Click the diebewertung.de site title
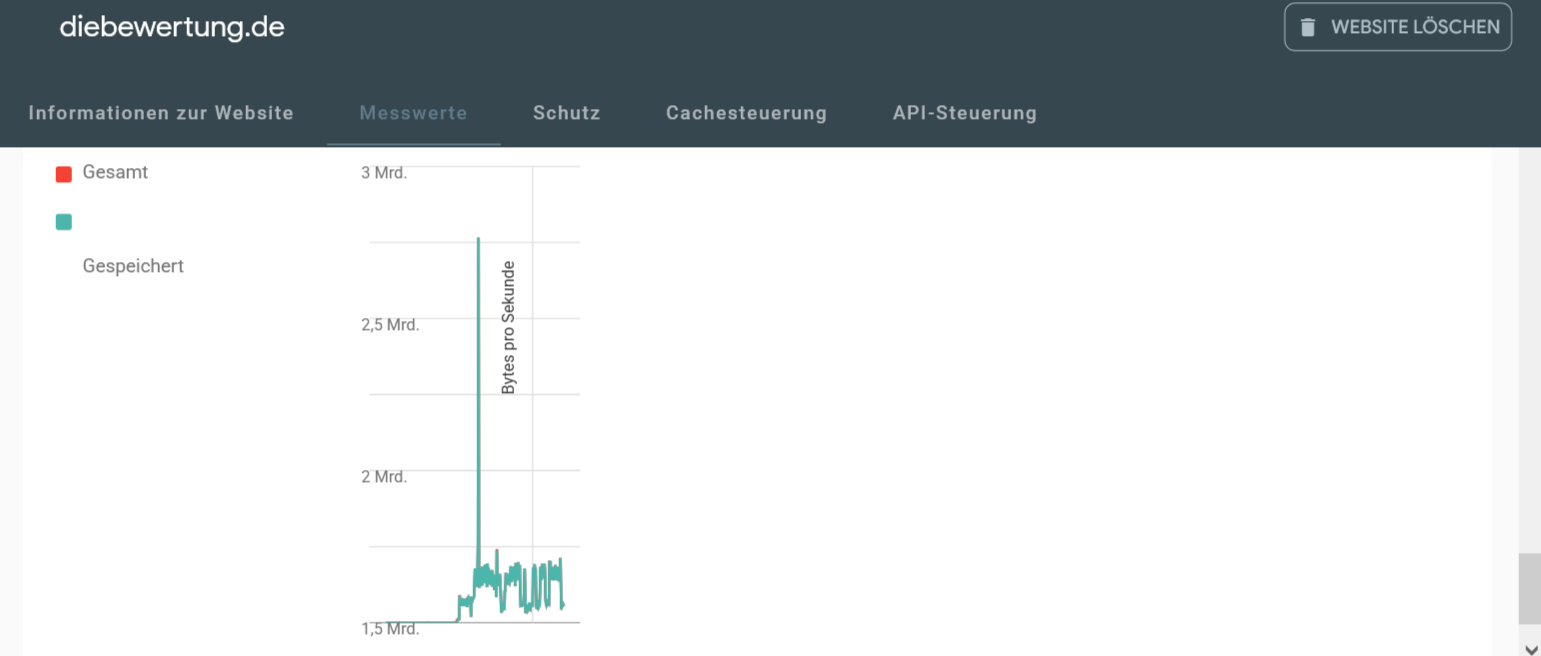Image resolution: width=1541 pixels, height=656 pixels. pyautogui.click(x=172, y=27)
